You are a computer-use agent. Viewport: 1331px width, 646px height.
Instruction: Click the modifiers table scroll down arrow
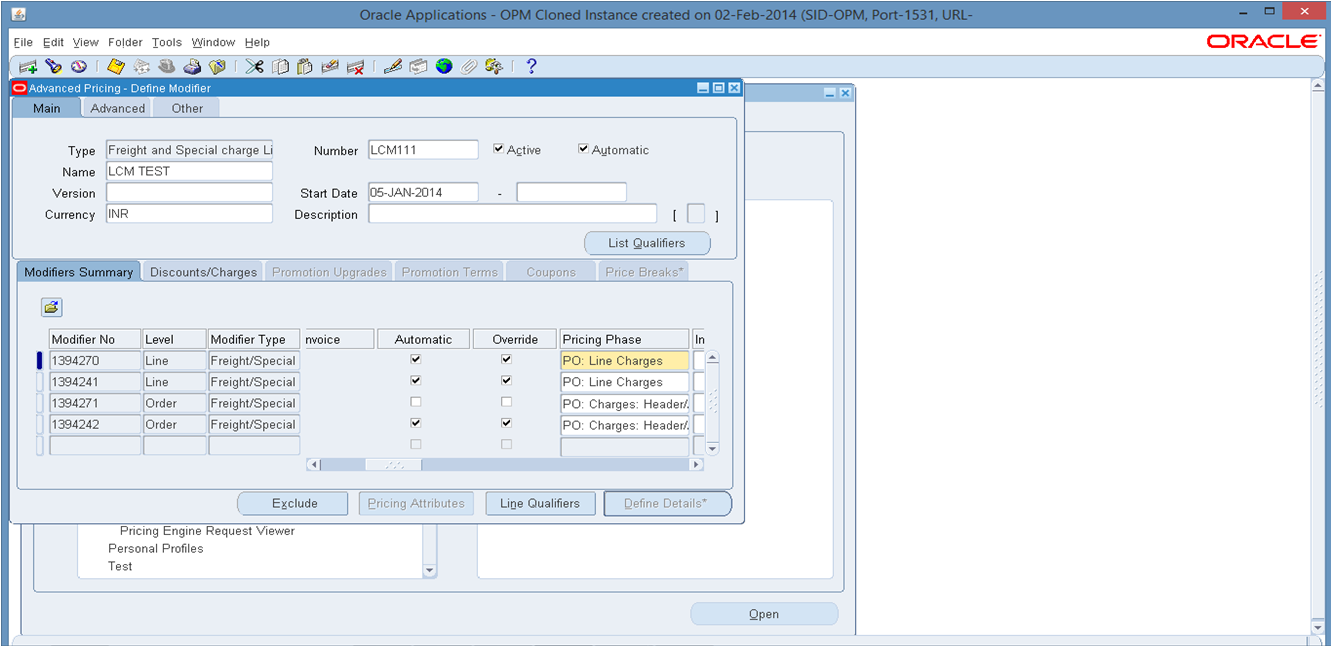coord(713,449)
